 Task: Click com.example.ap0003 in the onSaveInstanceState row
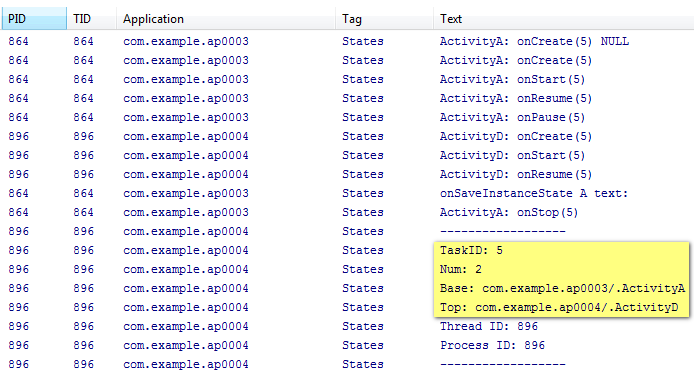(185, 194)
